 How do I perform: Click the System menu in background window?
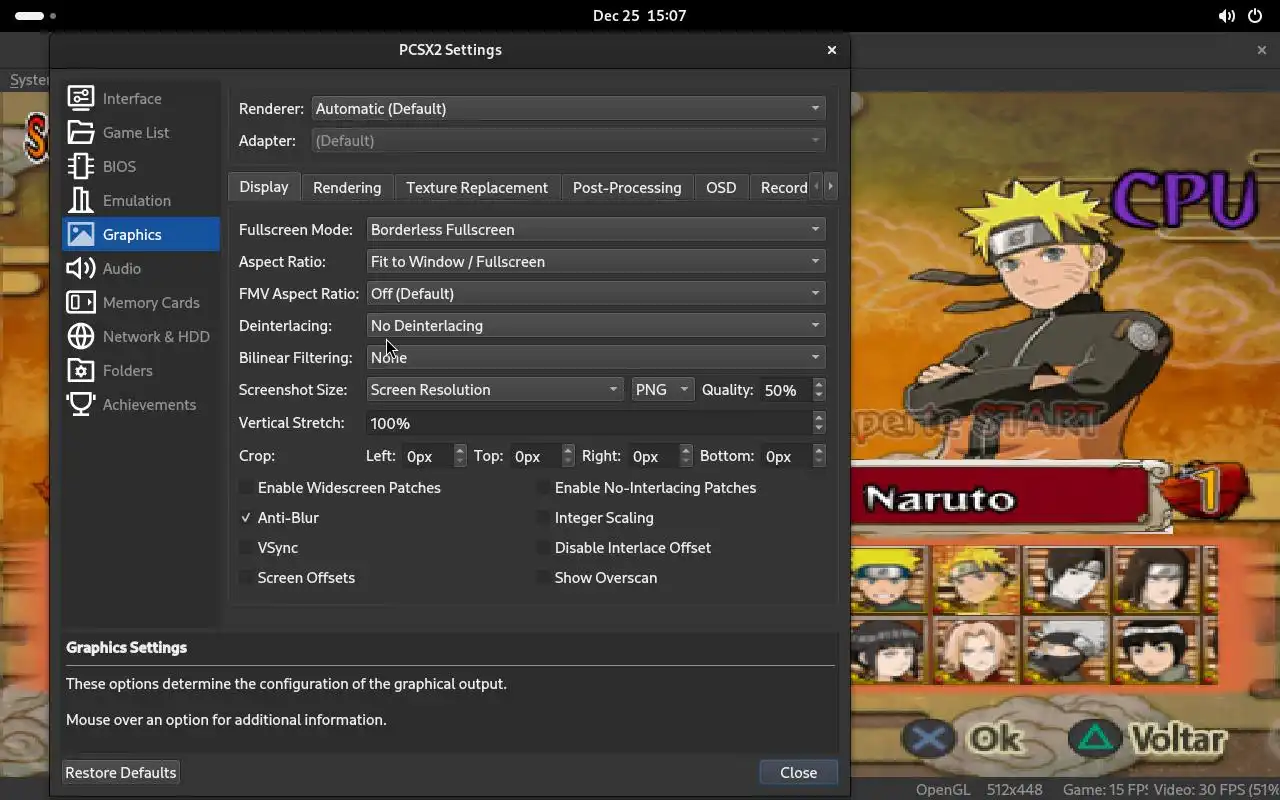pyautogui.click(x=28, y=80)
